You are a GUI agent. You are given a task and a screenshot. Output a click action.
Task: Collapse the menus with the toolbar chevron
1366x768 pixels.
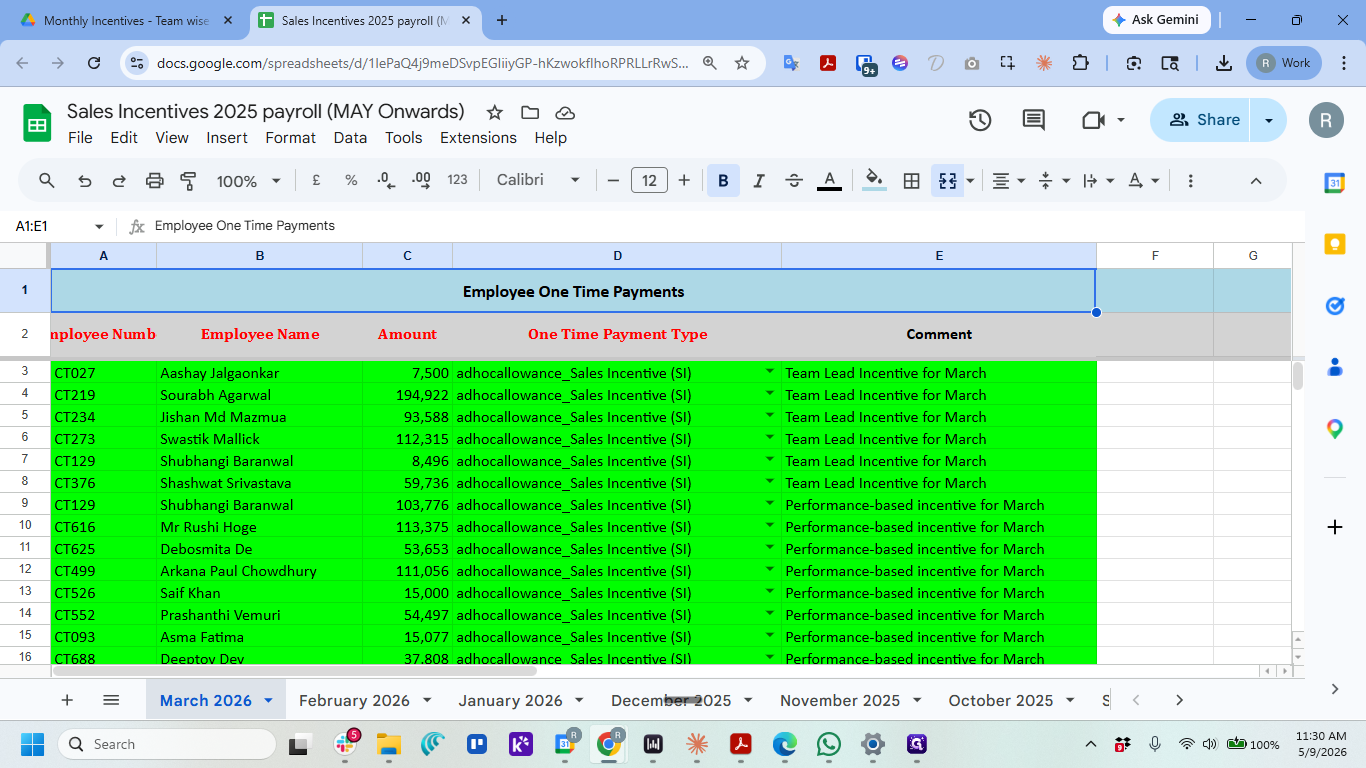(1256, 181)
